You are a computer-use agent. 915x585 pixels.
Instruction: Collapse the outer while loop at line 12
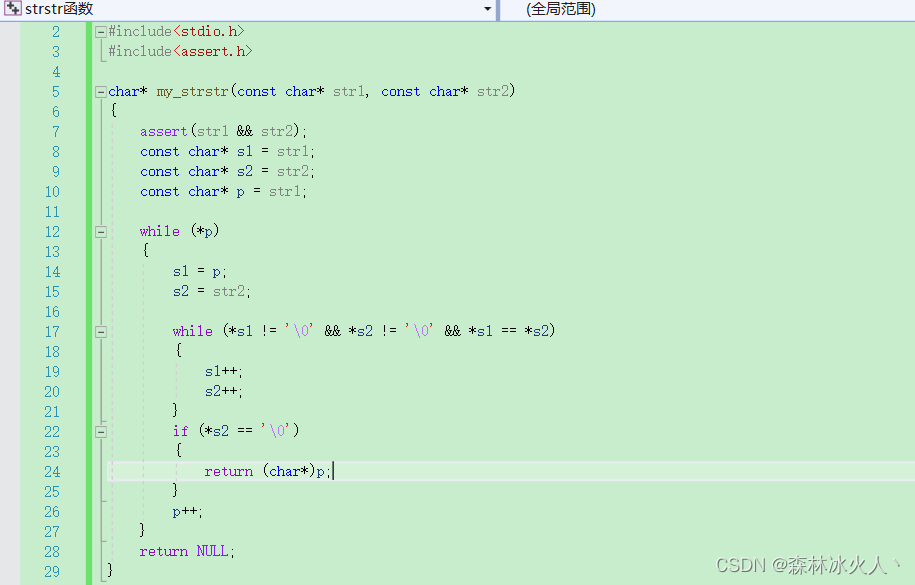[x=101, y=231]
